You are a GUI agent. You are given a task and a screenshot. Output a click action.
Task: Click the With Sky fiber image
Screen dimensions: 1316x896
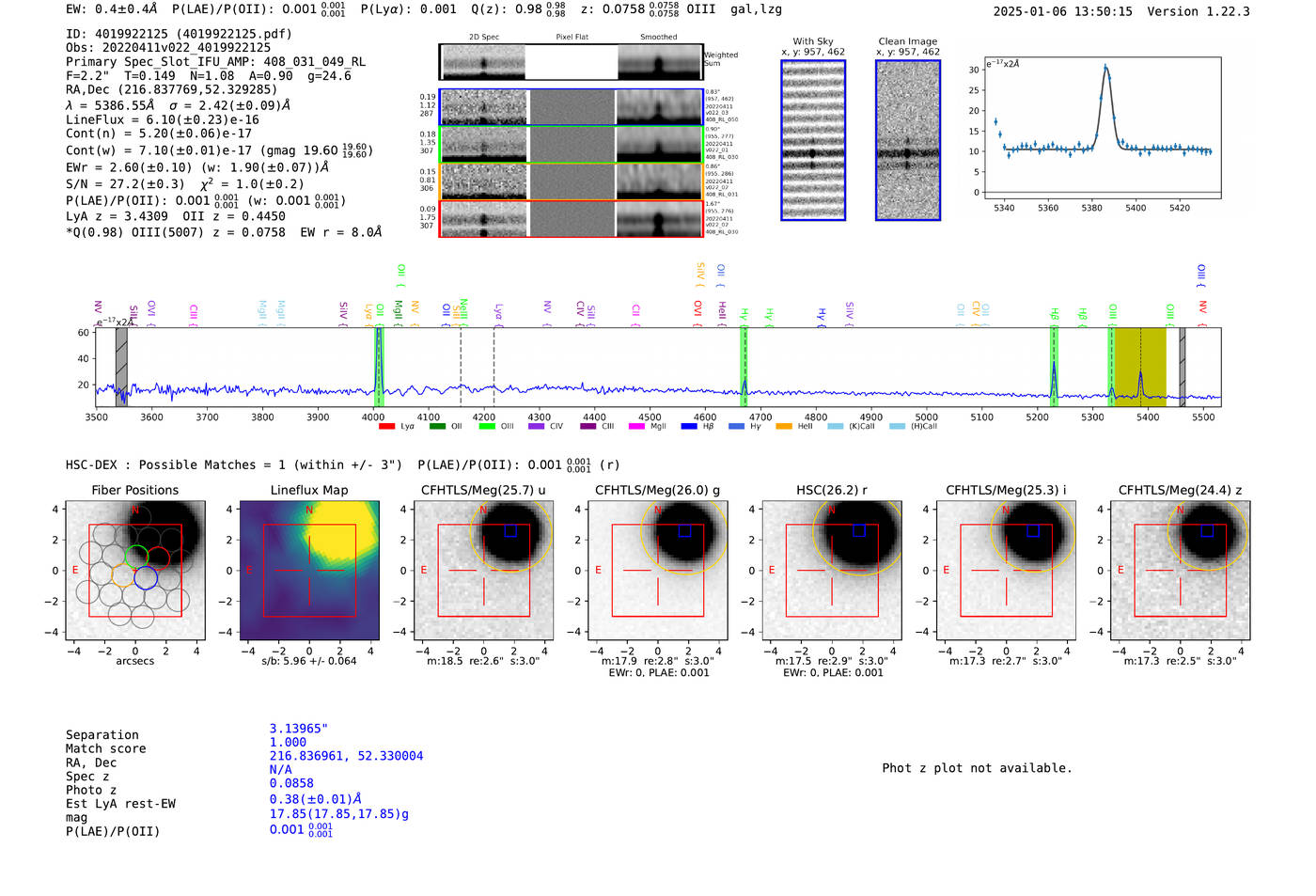(813, 140)
